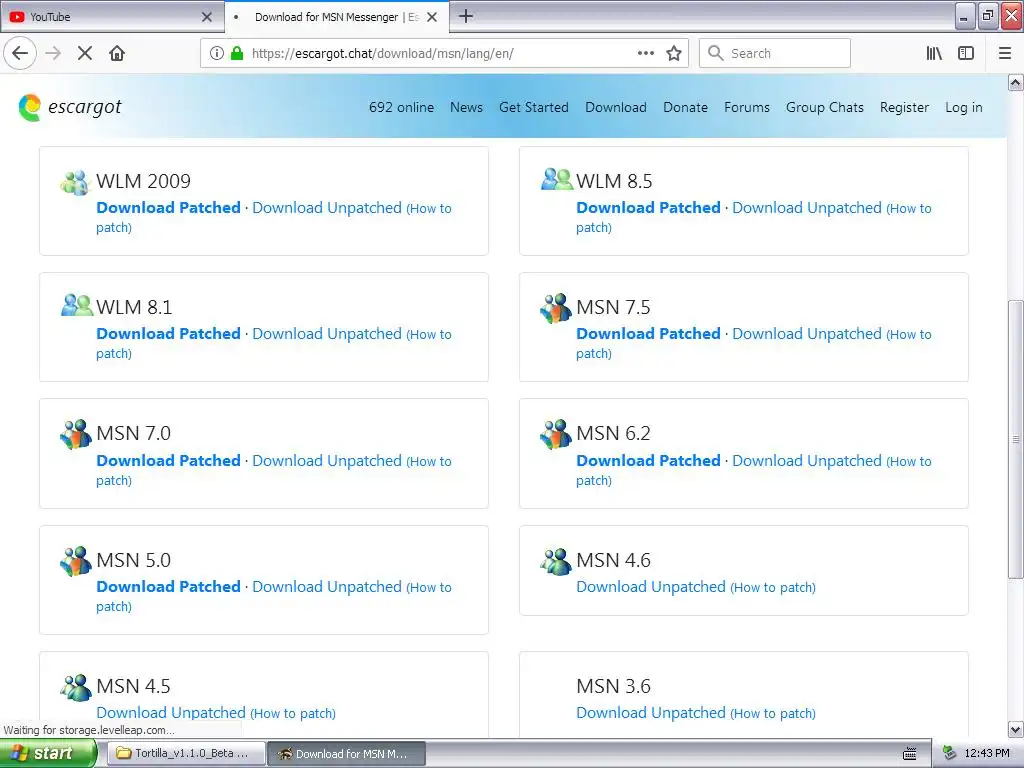1024x768 pixels.
Task: Open How to patch for MSN 4.6
Action: tap(773, 587)
